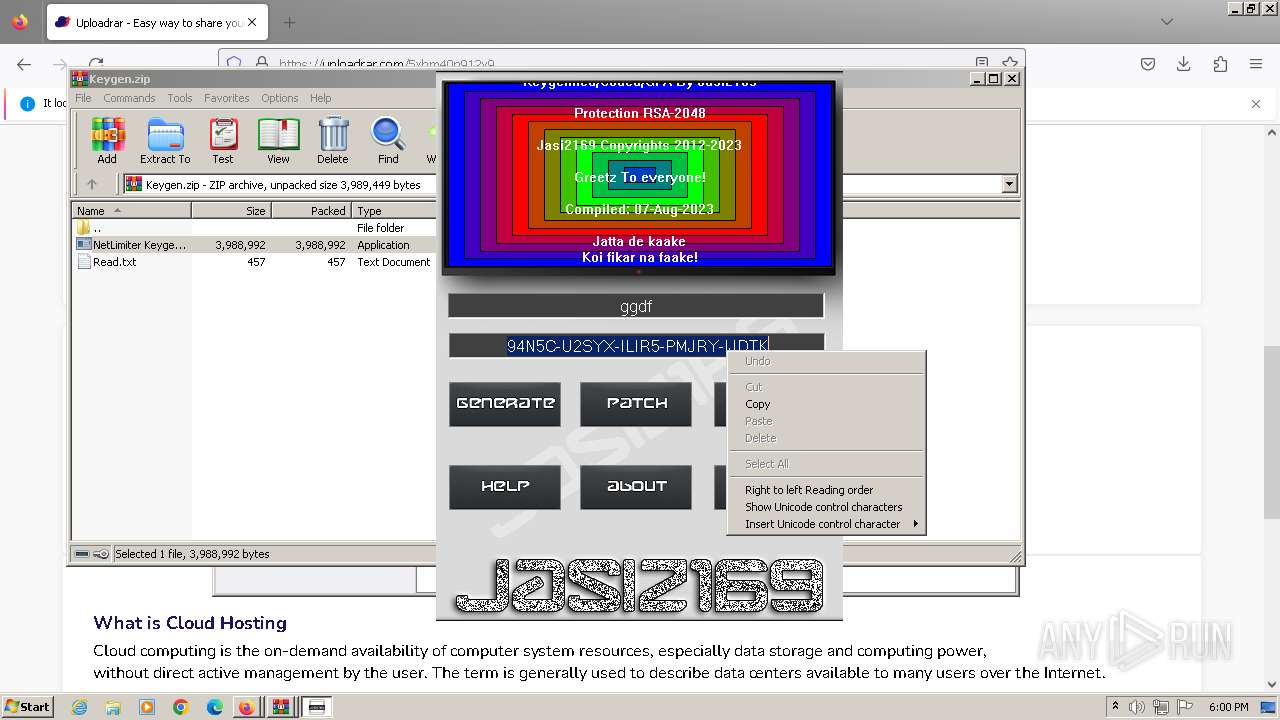Click the taskbar clock showing 6:00 PM

(1229, 707)
